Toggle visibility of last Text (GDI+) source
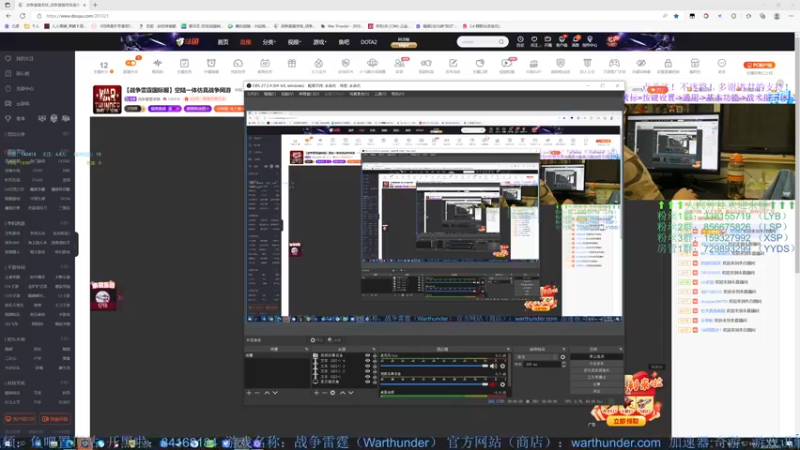 [x=367, y=377]
